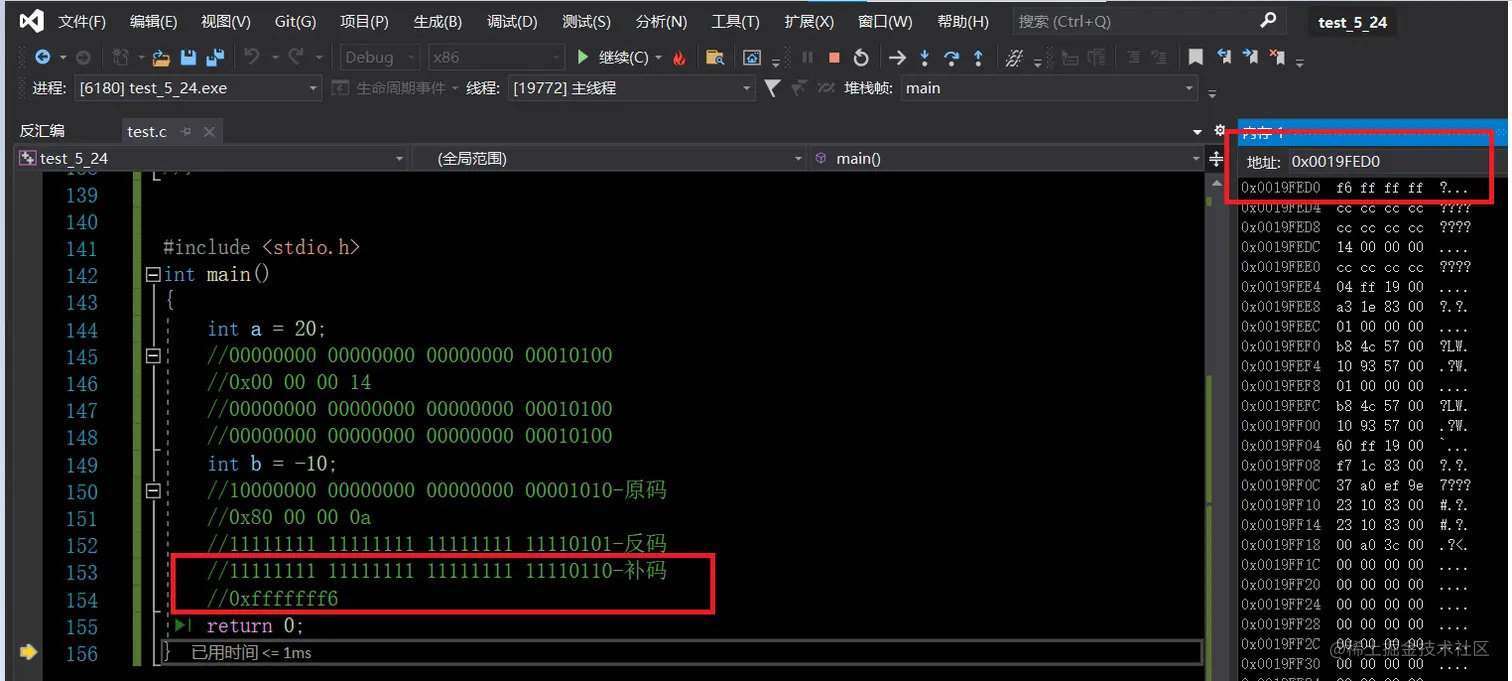Click the step over icon
1512x681 pixels.
[952, 58]
